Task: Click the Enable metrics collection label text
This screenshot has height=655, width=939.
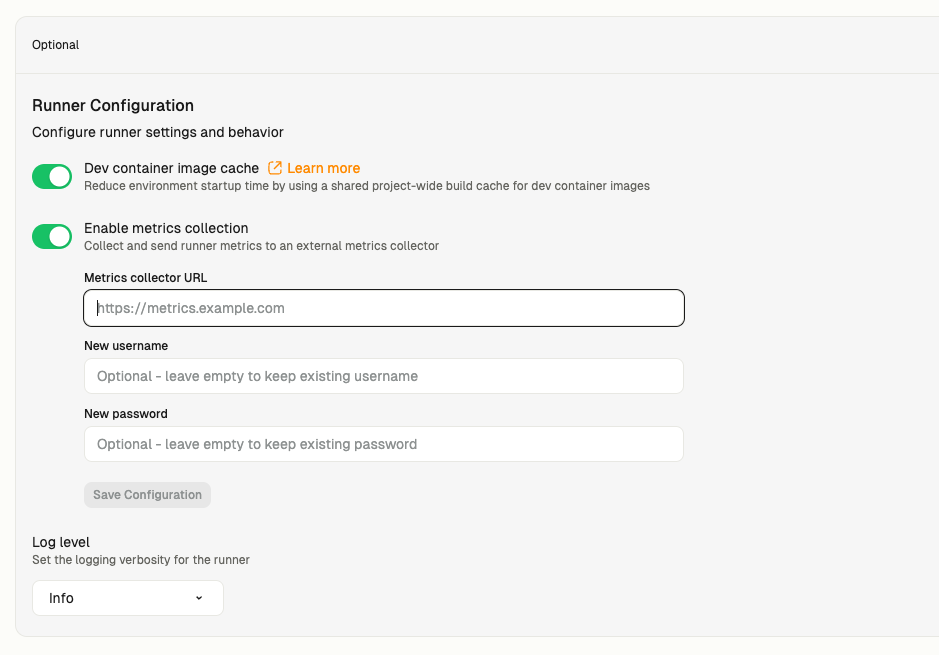Action: pyautogui.click(x=166, y=228)
